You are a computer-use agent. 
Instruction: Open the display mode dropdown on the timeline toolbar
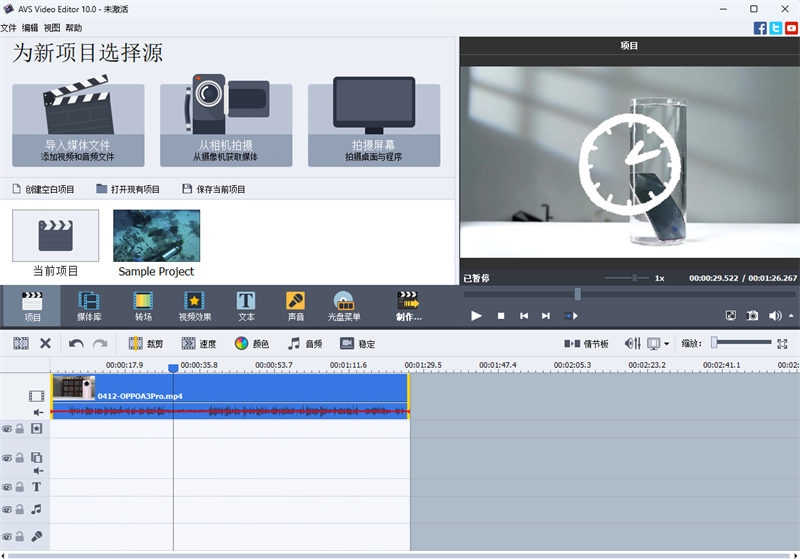pyautogui.click(x=667, y=343)
